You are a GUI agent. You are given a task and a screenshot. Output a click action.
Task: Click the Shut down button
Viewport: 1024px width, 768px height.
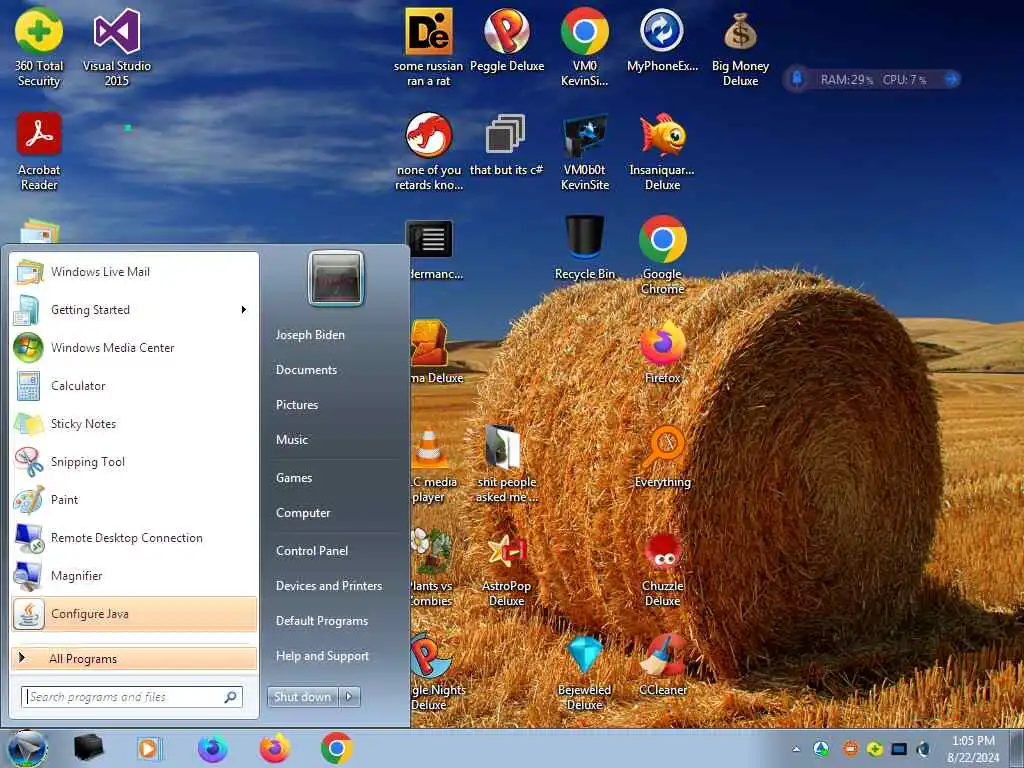302,696
